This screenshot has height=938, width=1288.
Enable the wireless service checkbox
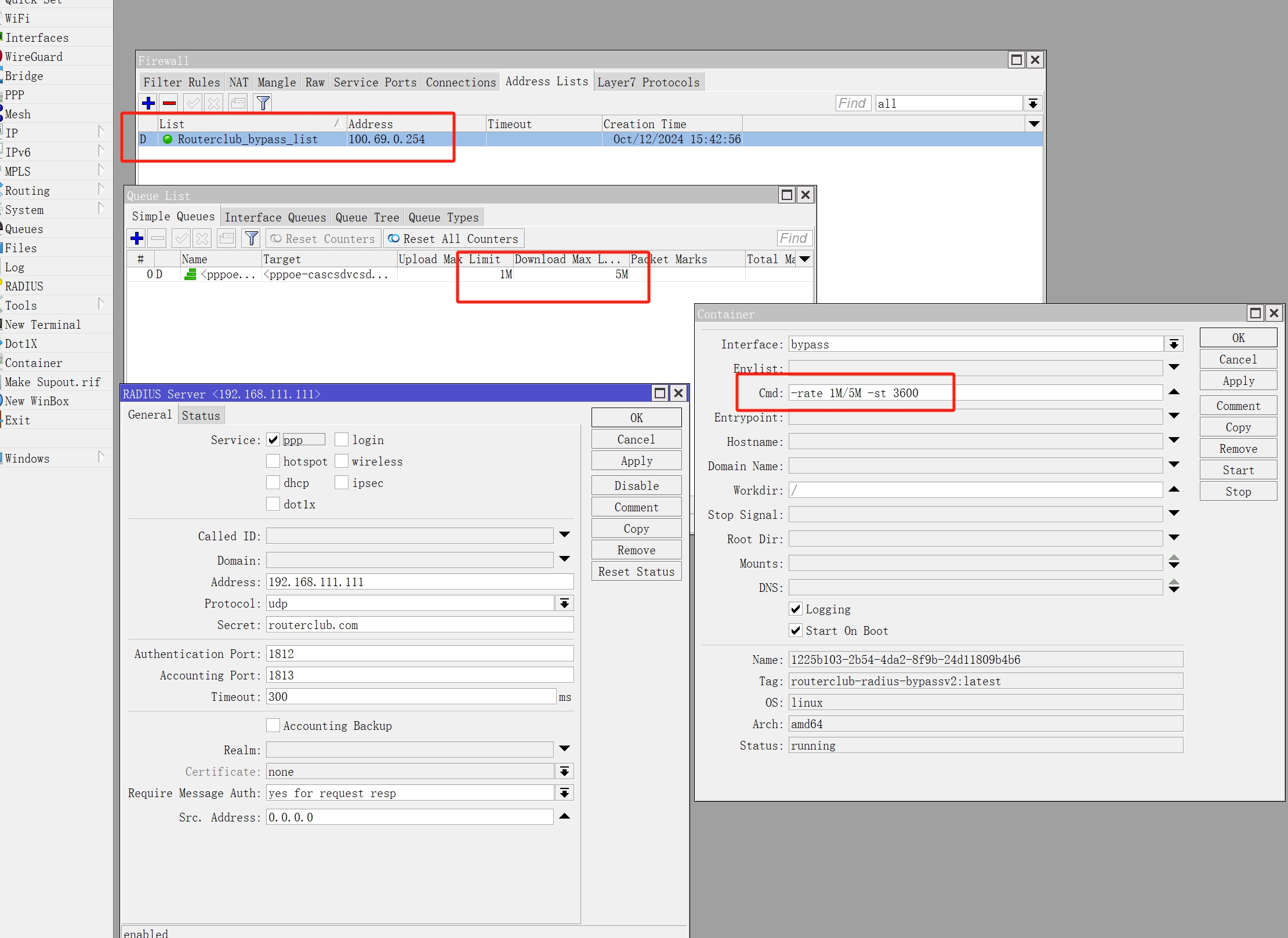pos(342,461)
